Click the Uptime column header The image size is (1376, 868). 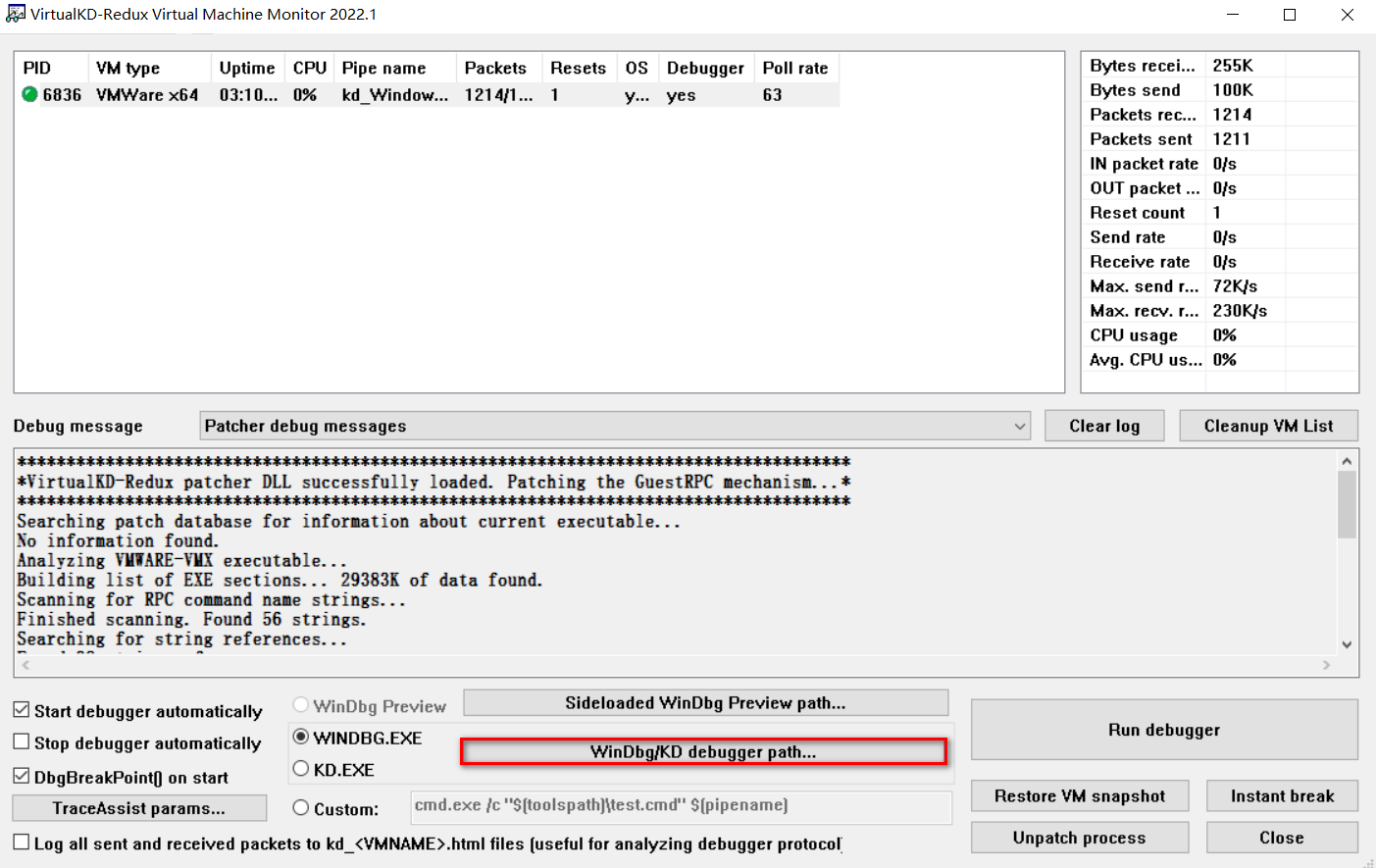coord(247,68)
